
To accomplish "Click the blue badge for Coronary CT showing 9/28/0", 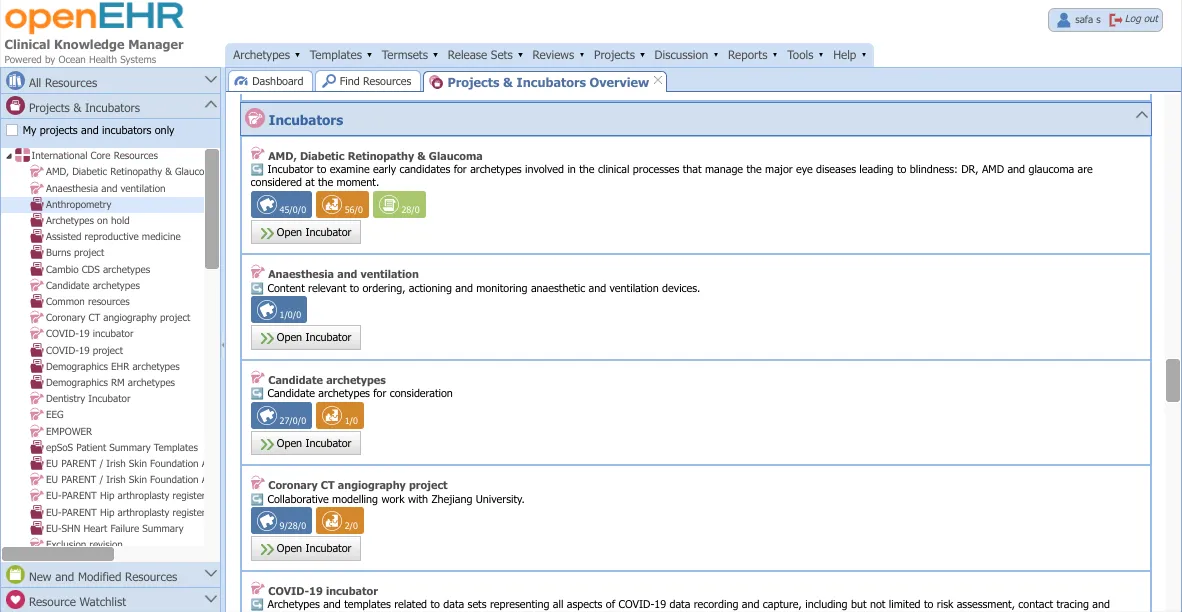I will [x=280, y=521].
